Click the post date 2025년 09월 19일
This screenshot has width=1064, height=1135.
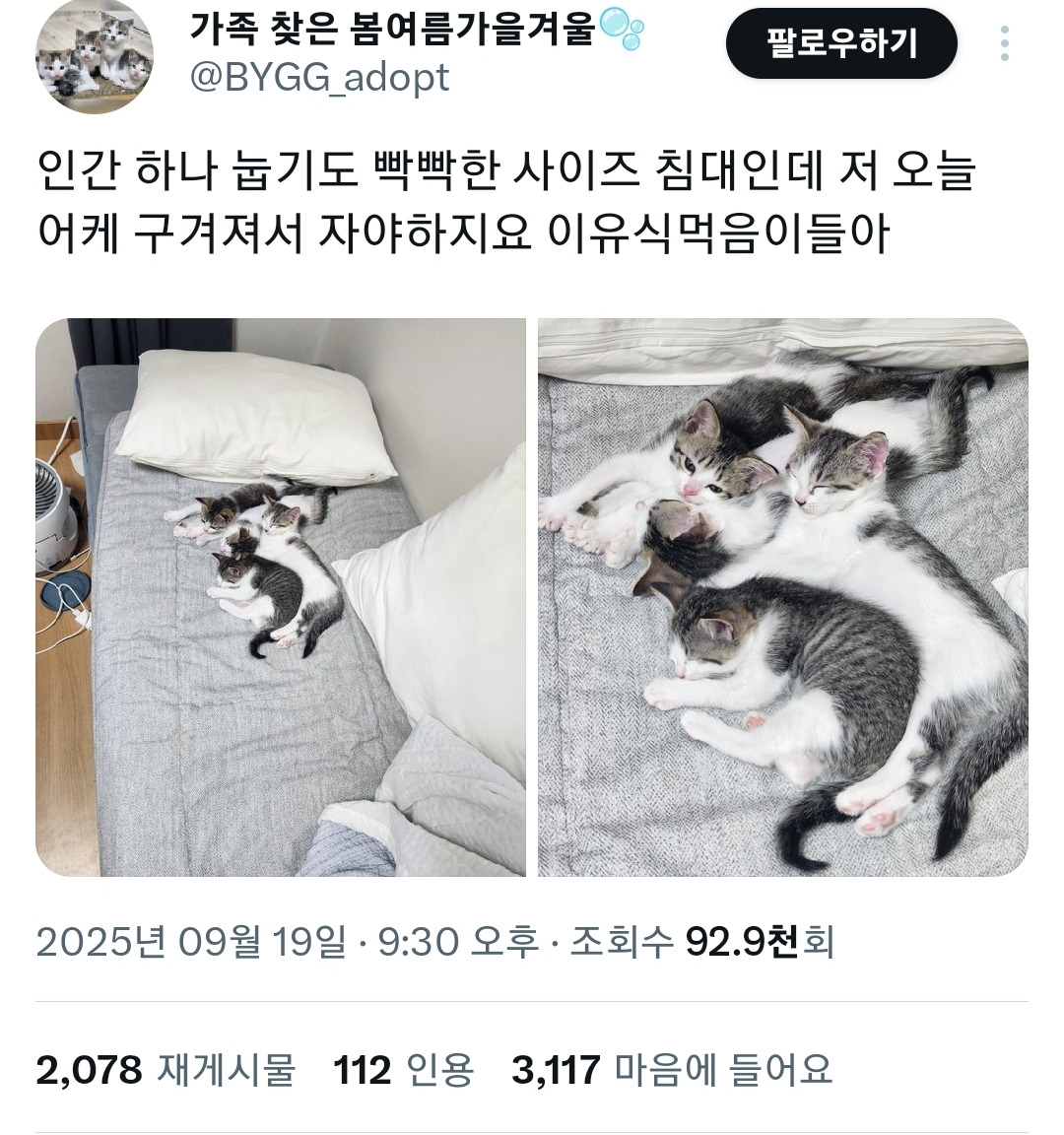pos(191,942)
